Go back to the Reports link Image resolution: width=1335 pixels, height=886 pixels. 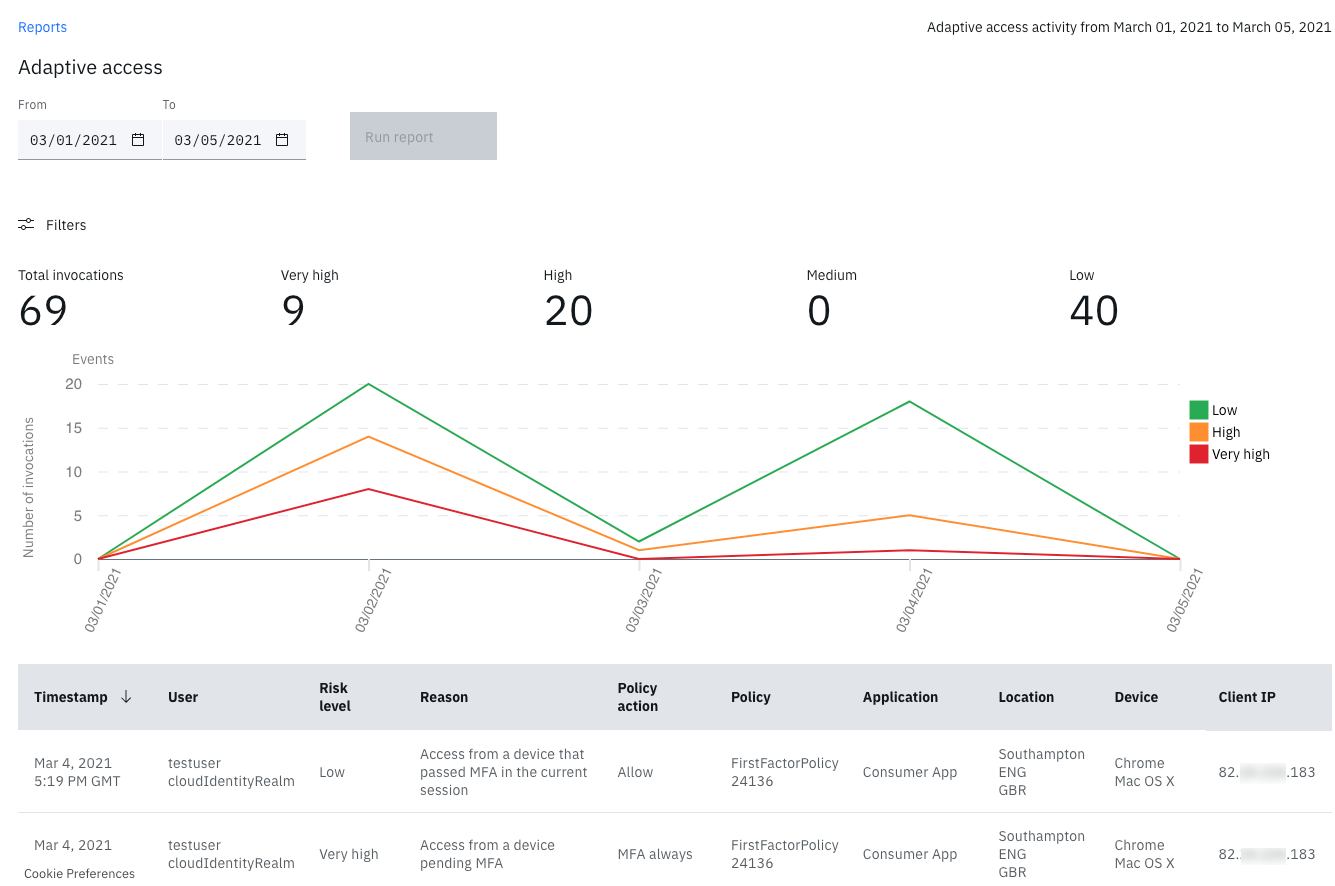tap(43, 27)
